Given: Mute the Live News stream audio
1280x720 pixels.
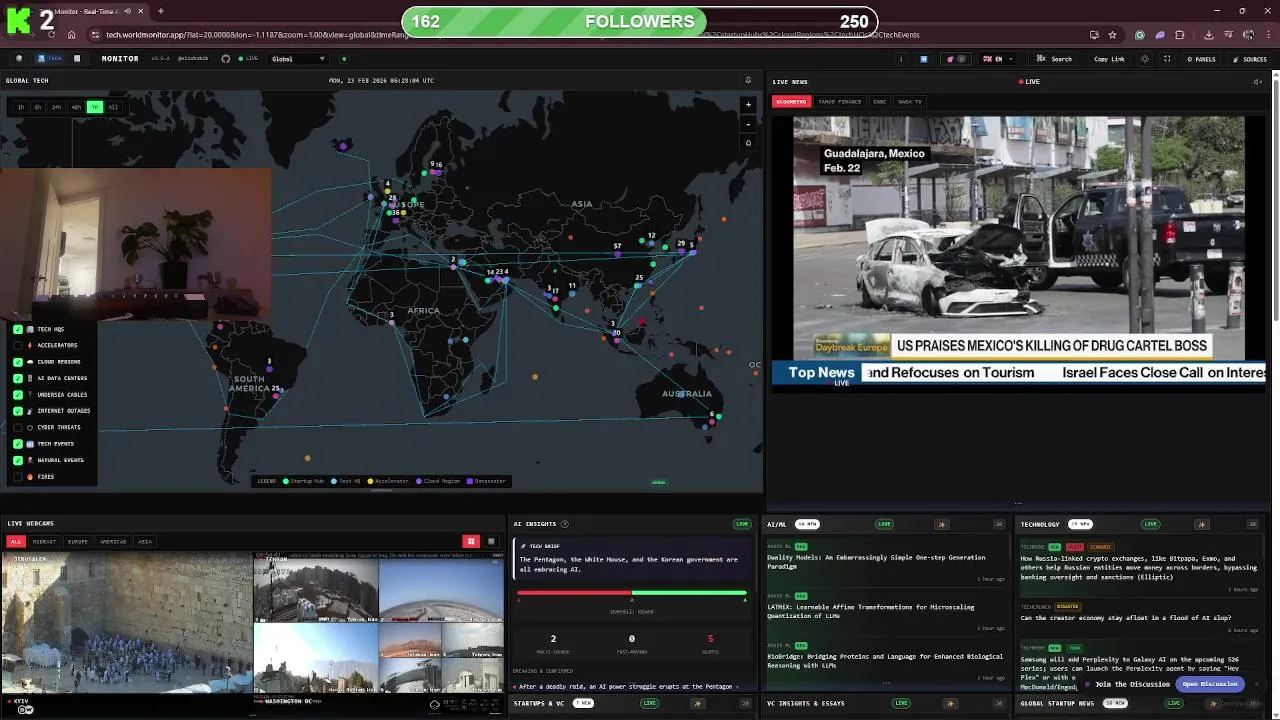Looking at the screenshot, I should (x=1258, y=82).
